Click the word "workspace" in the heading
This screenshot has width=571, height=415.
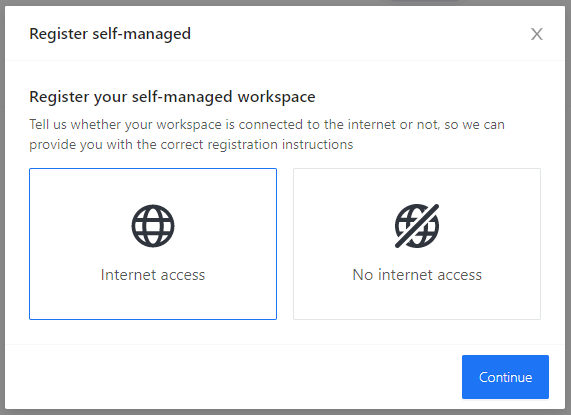click(276, 97)
